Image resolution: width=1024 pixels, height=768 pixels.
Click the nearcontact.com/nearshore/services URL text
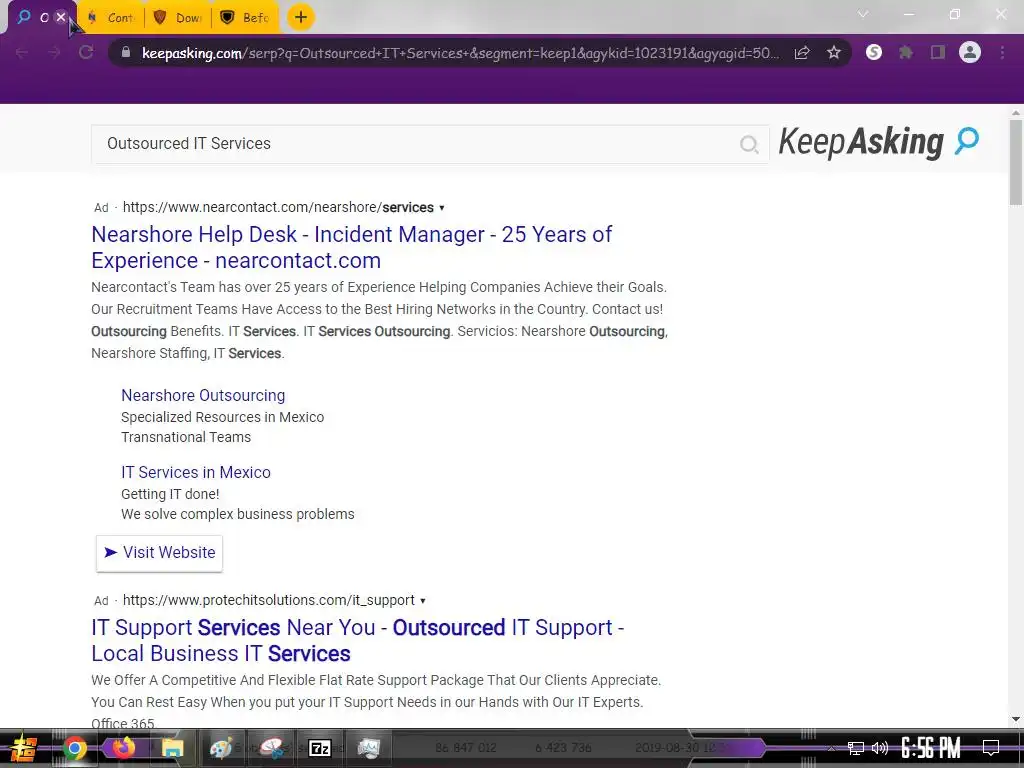(278, 207)
